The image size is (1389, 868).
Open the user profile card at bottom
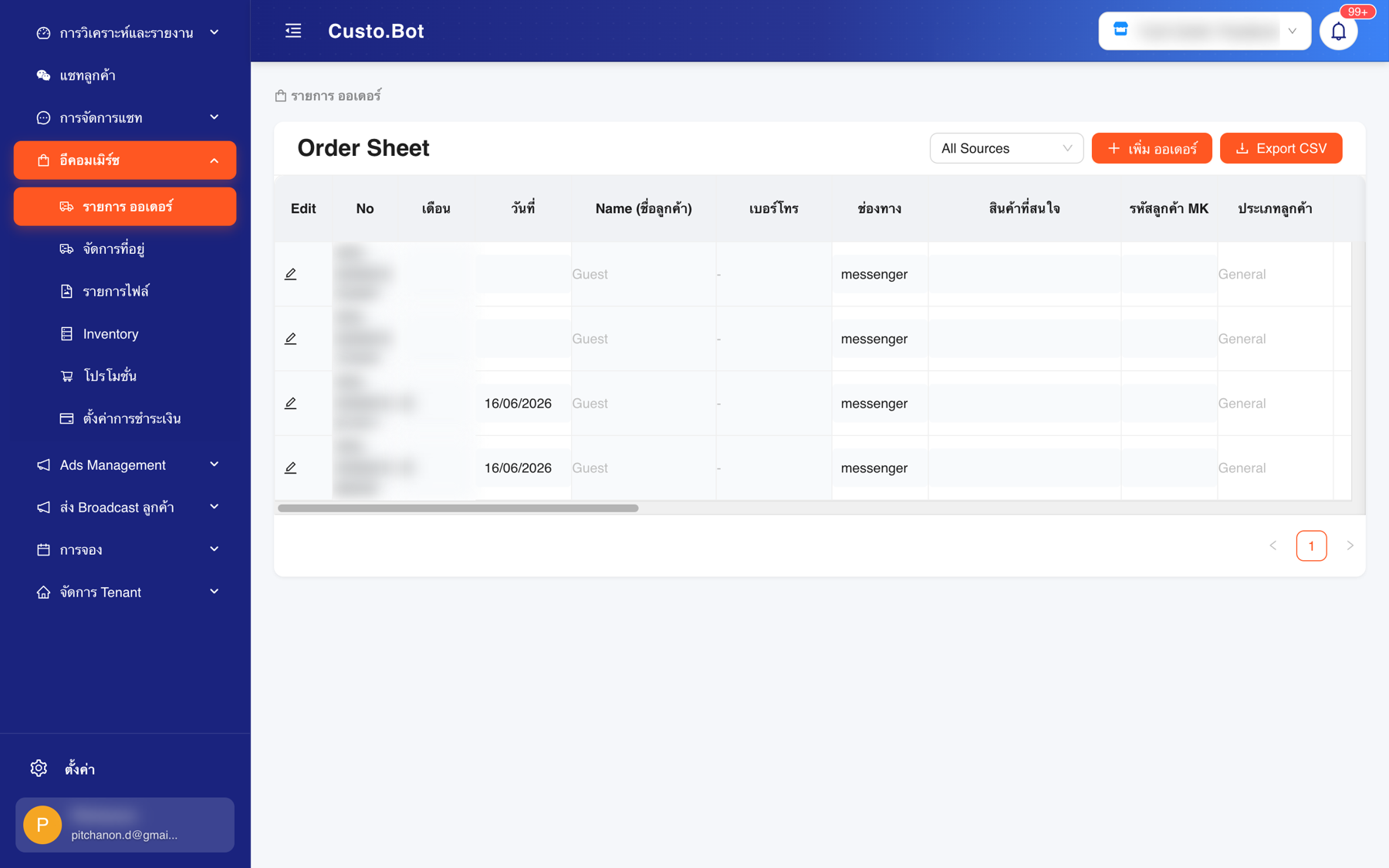pos(125,825)
